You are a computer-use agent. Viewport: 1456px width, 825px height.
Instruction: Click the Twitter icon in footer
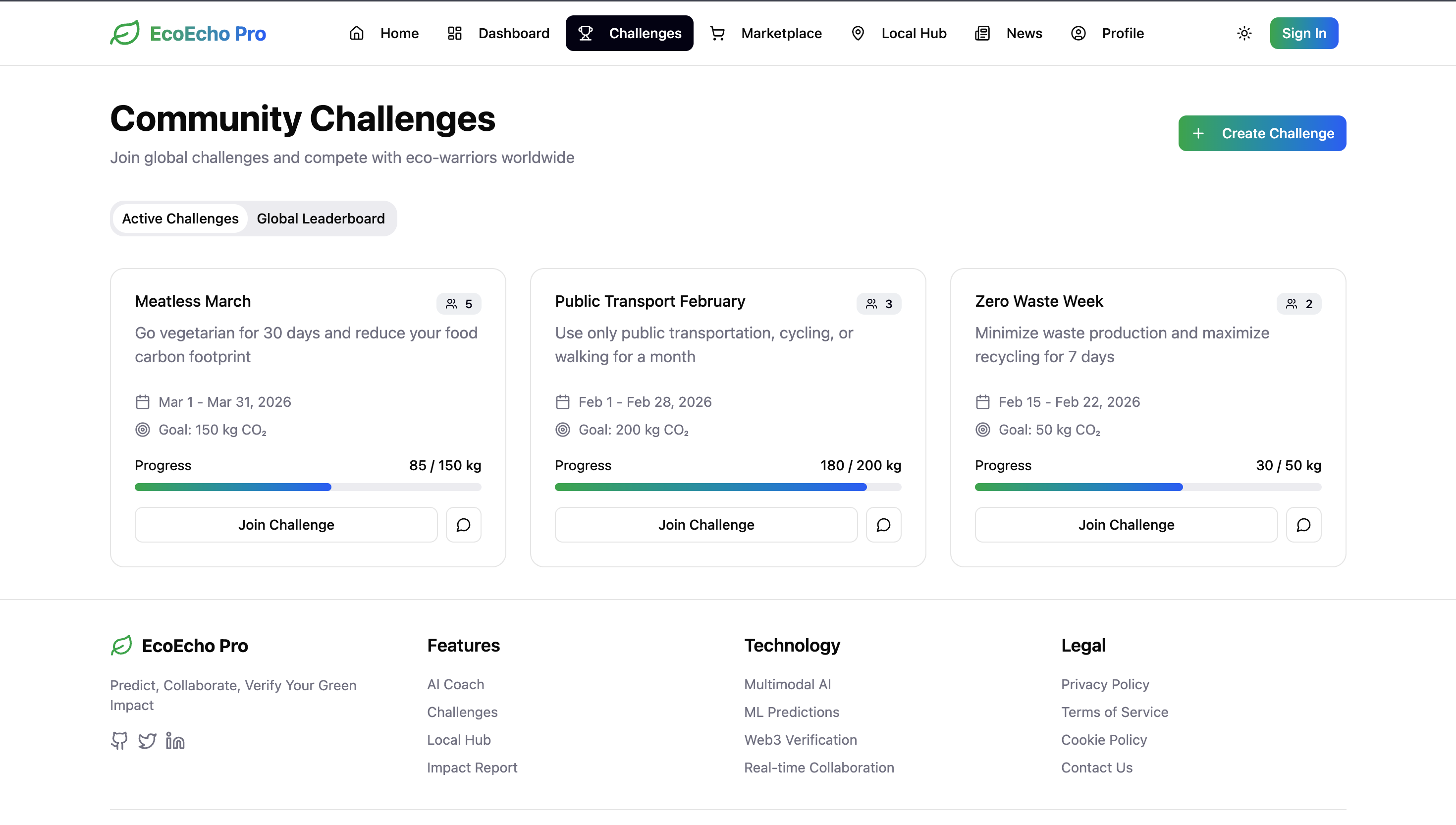click(147, 741)
